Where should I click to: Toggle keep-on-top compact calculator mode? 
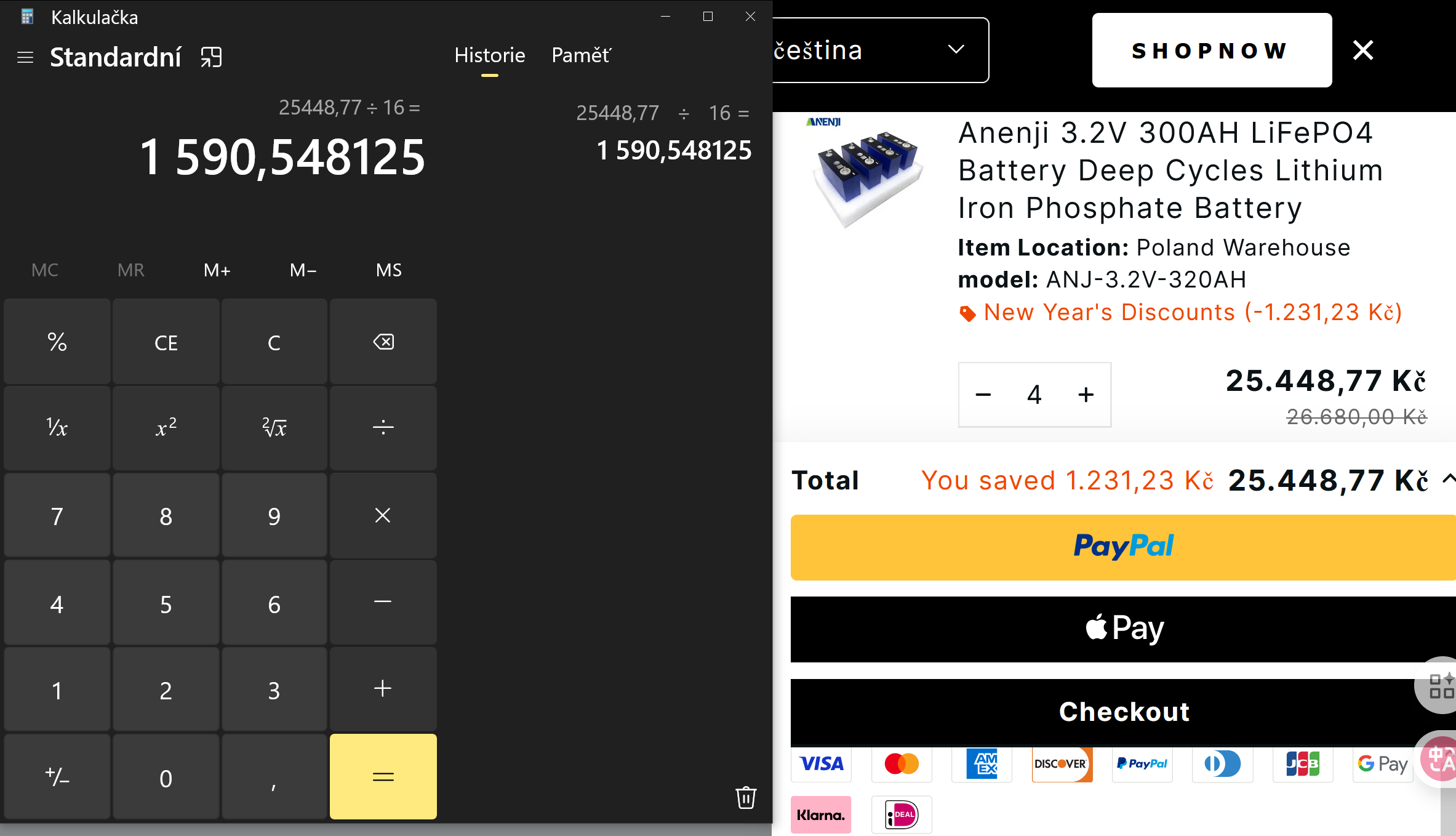point(211,57)
